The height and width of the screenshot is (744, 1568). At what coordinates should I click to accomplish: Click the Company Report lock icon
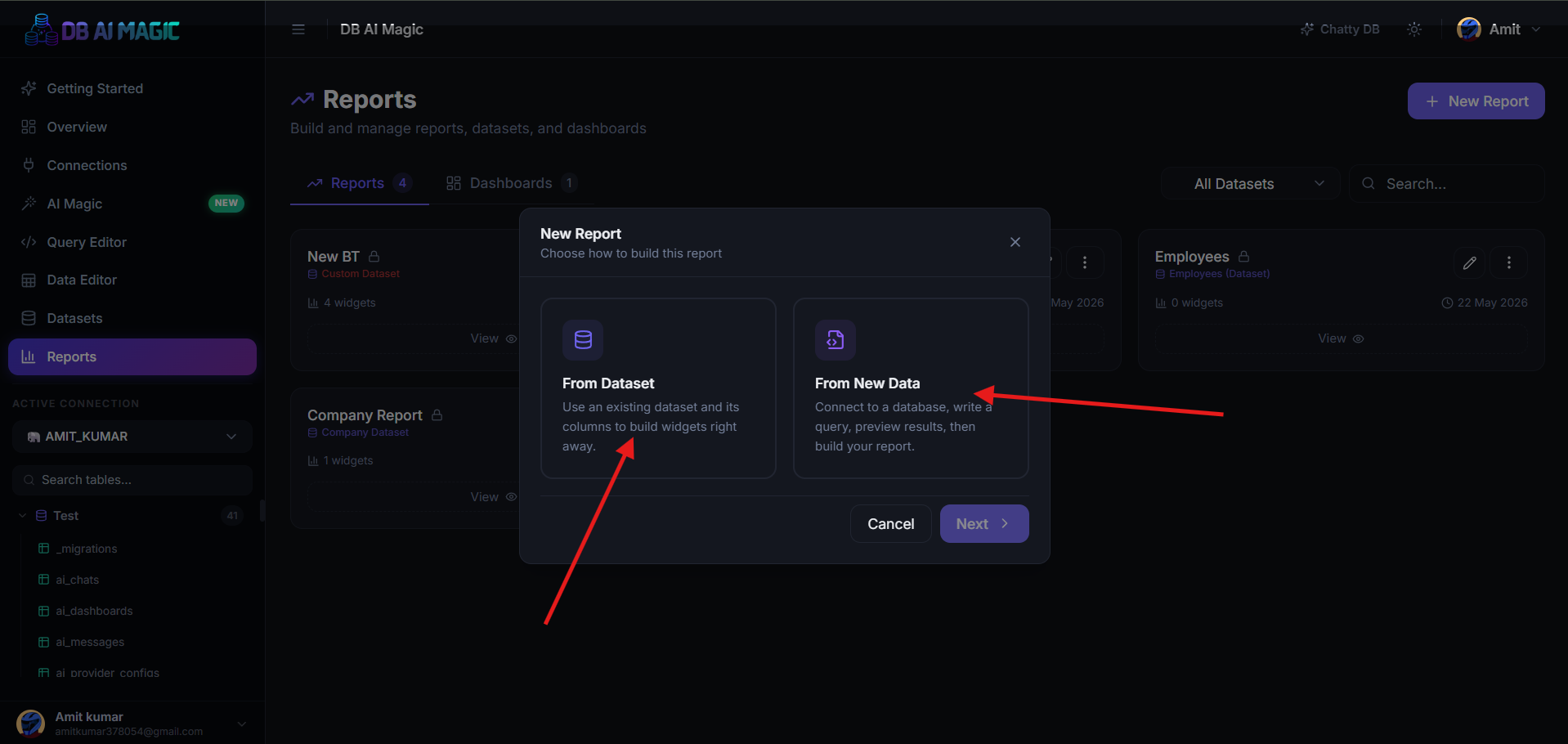tap(437, 415)
